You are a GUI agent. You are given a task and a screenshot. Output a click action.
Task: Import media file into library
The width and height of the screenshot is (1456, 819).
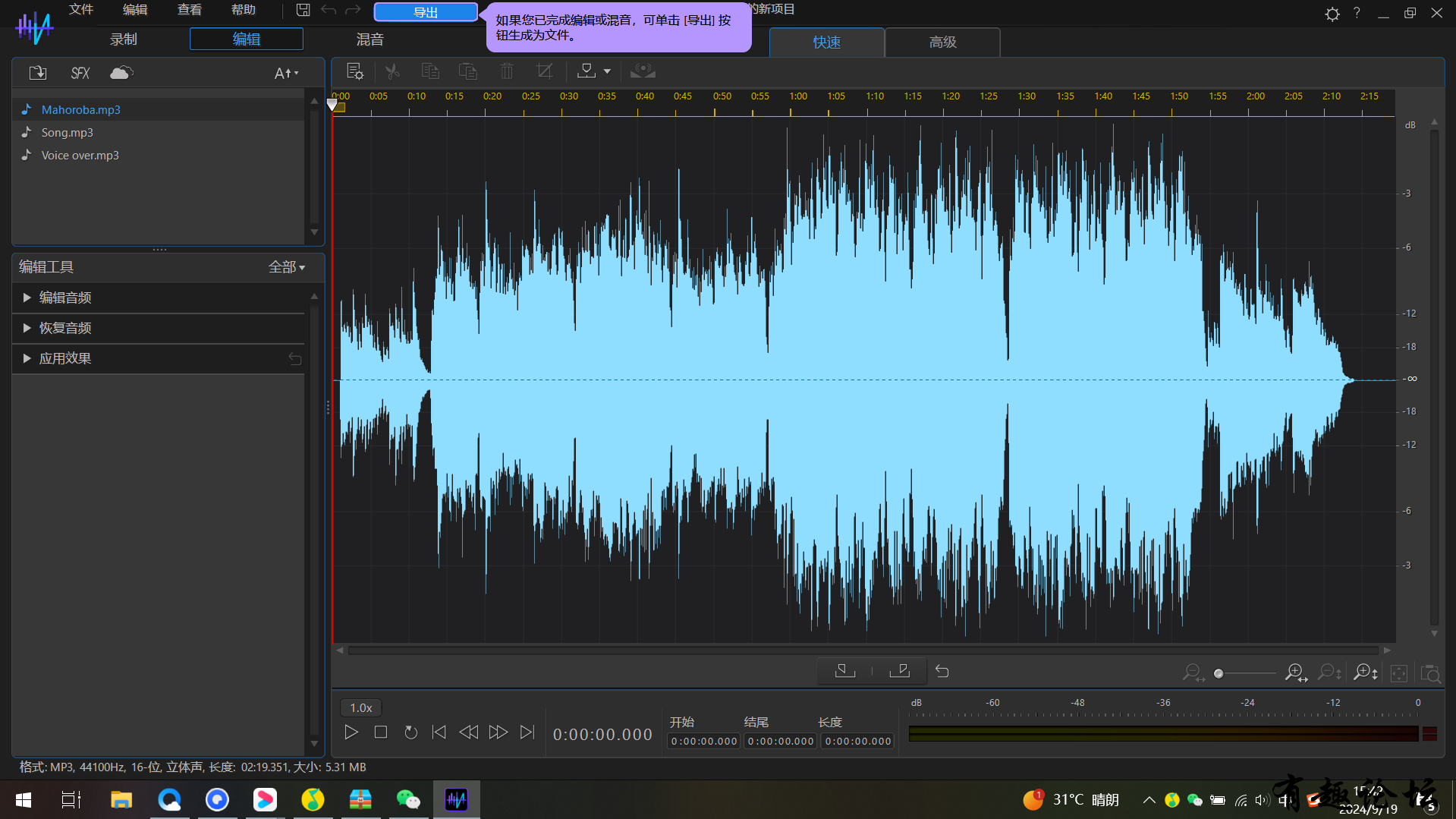click(38, 73)
